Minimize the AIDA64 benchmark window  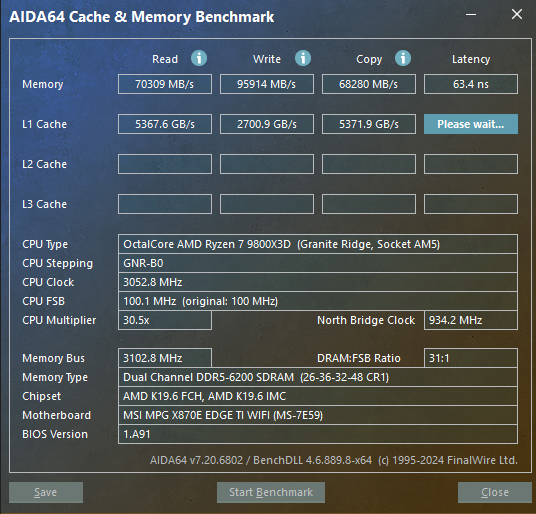pos(471,15)
